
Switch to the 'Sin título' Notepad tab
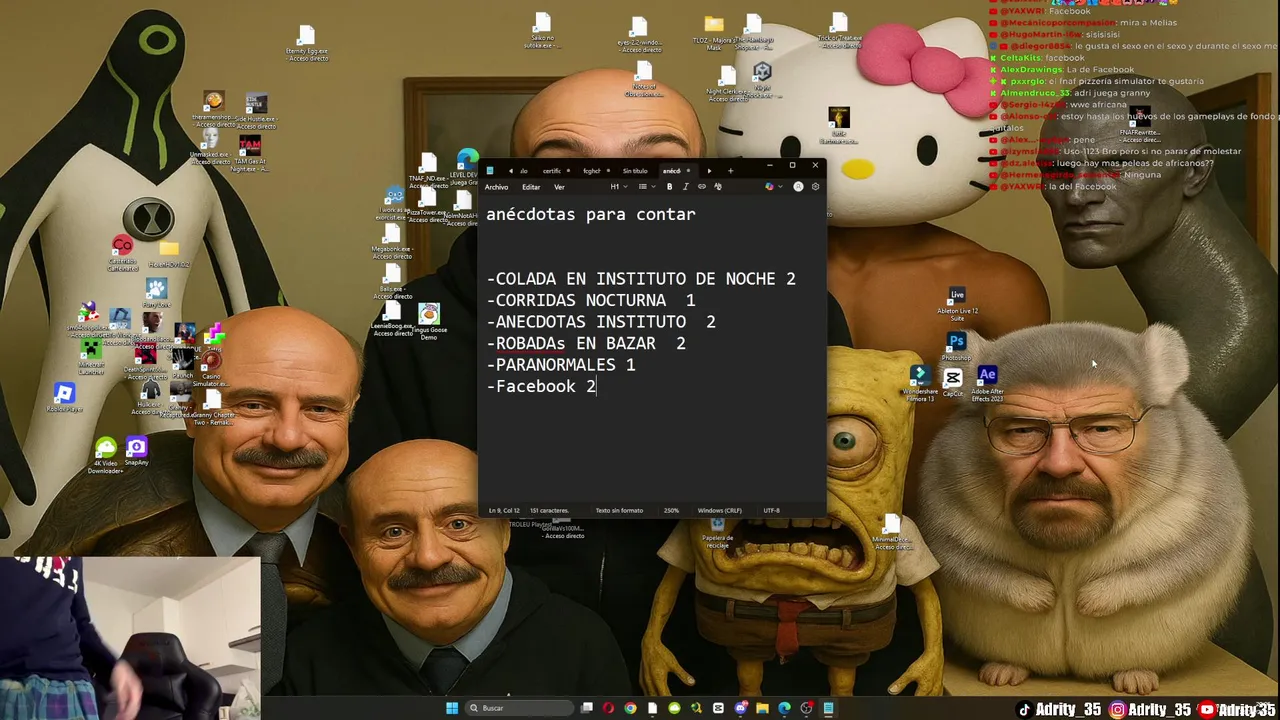[635, 171]
